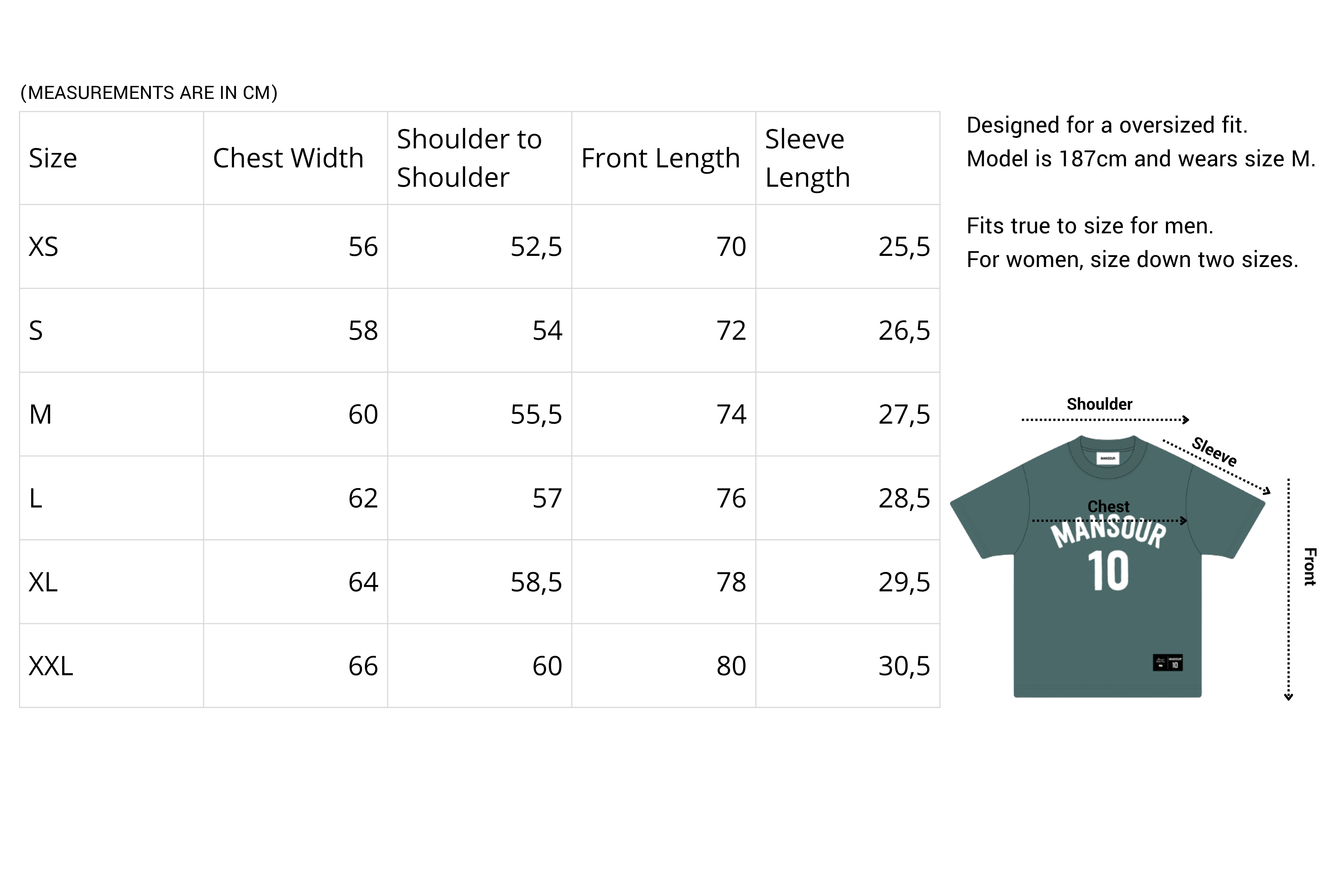Click the 'Model is 187cm and wears size M' line

tap(1140, 159)
